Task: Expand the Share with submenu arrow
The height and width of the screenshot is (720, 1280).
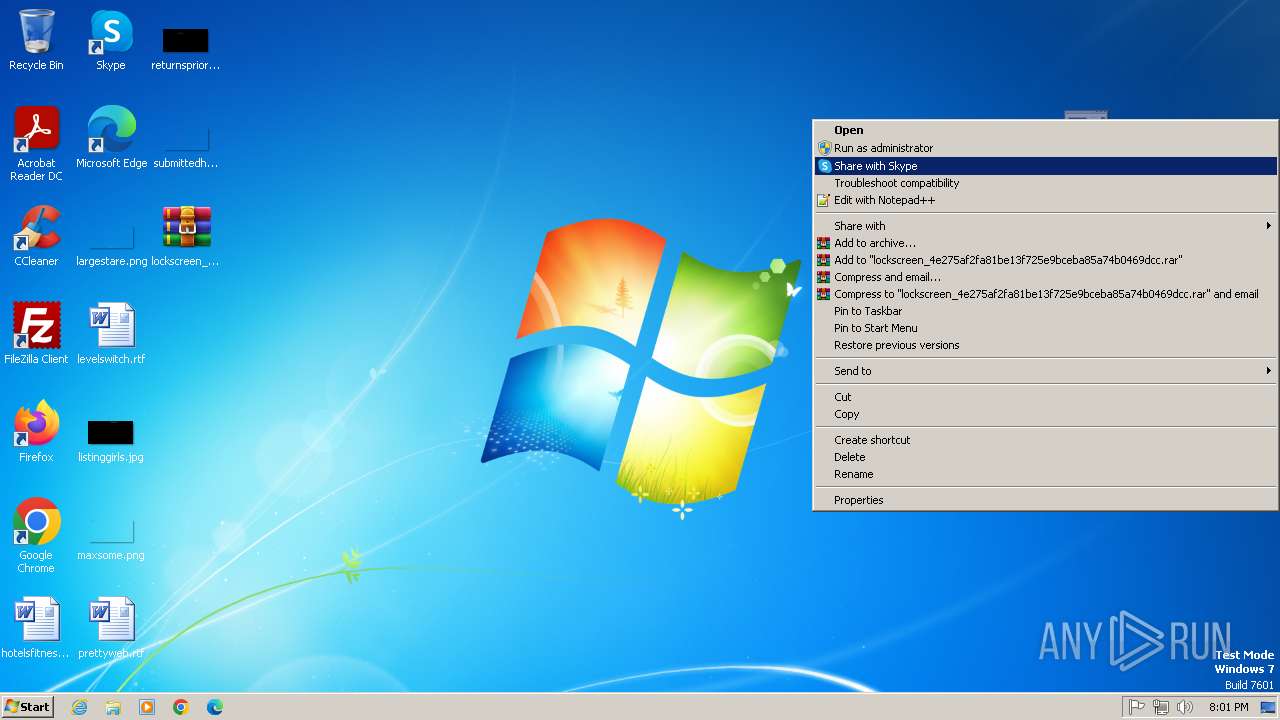Action: click(1268, 226)
